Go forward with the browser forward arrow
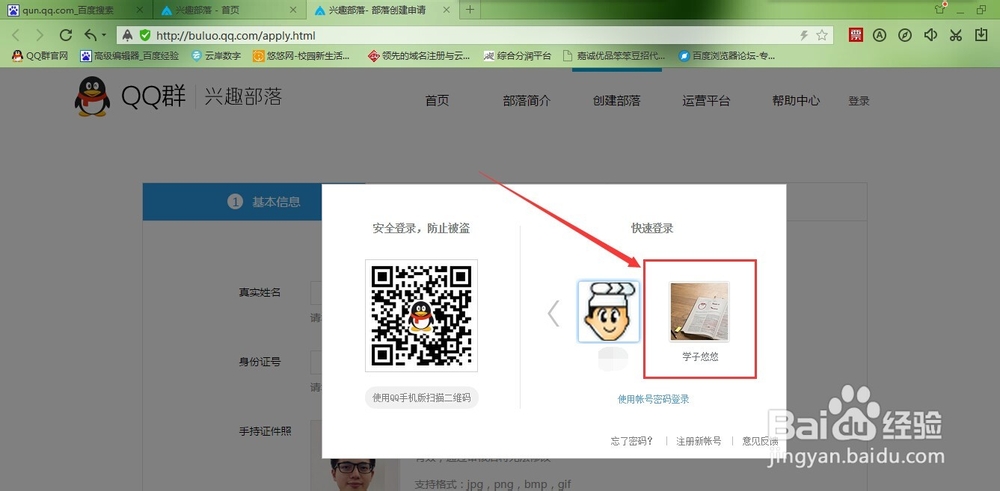 (40, 35)
